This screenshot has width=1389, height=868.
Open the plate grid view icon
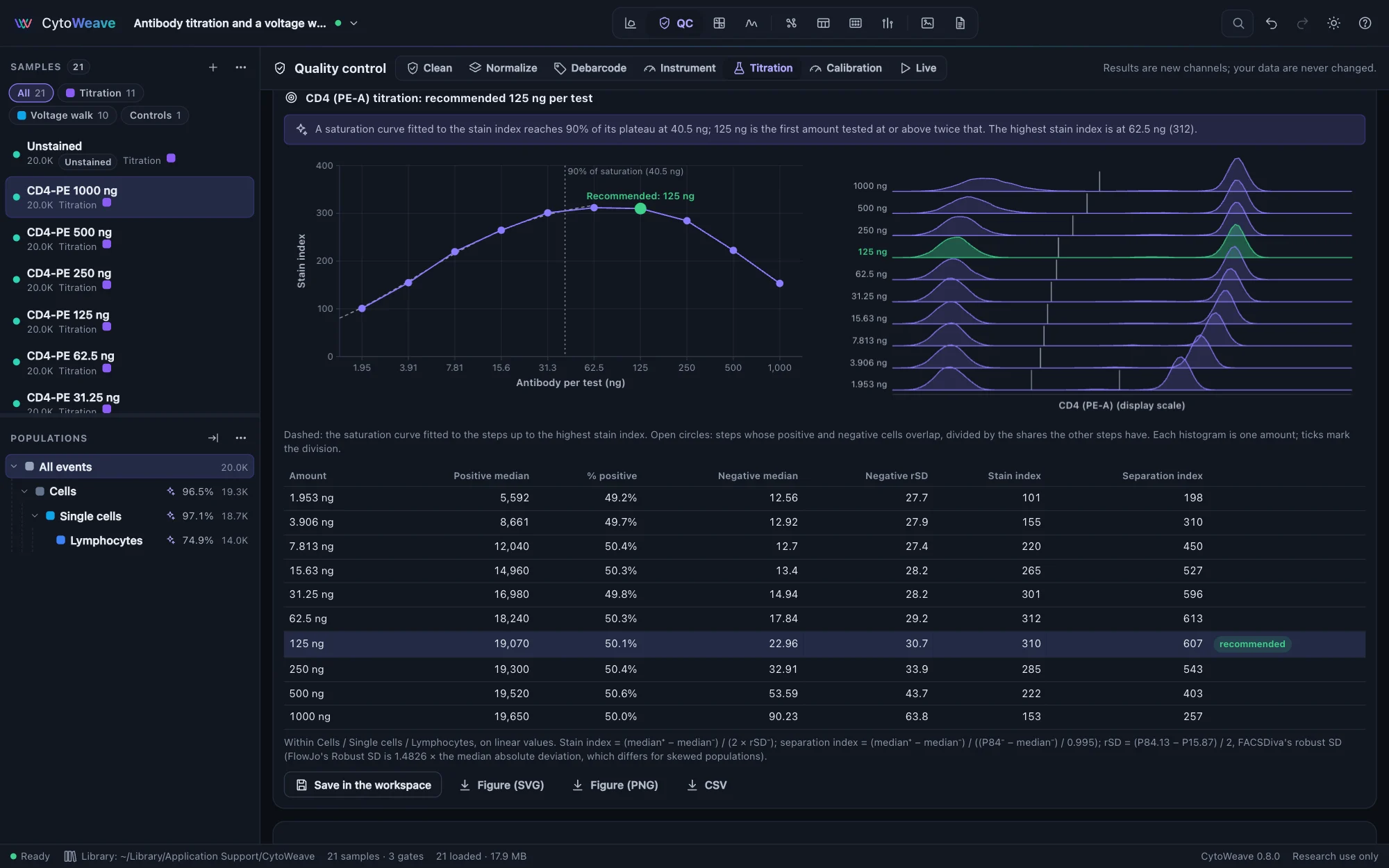click(856, 23)
